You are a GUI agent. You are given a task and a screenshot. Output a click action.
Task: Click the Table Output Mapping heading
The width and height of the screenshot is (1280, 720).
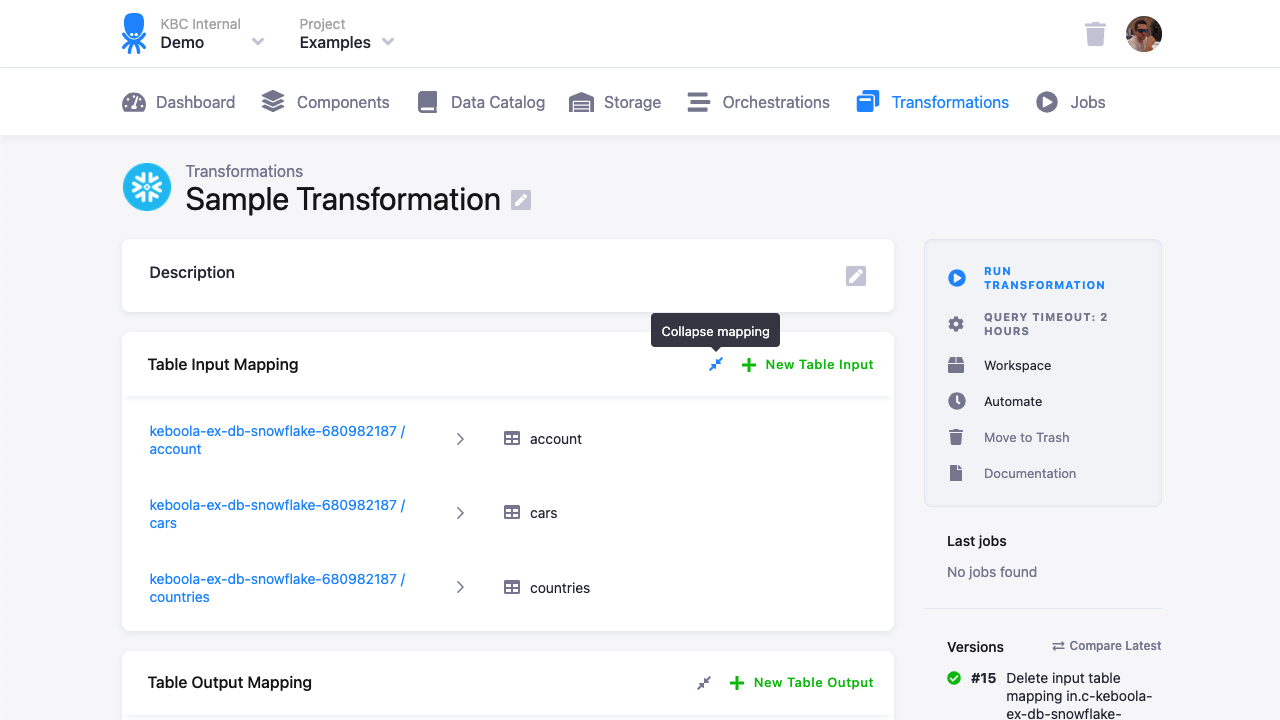[230, 683]
